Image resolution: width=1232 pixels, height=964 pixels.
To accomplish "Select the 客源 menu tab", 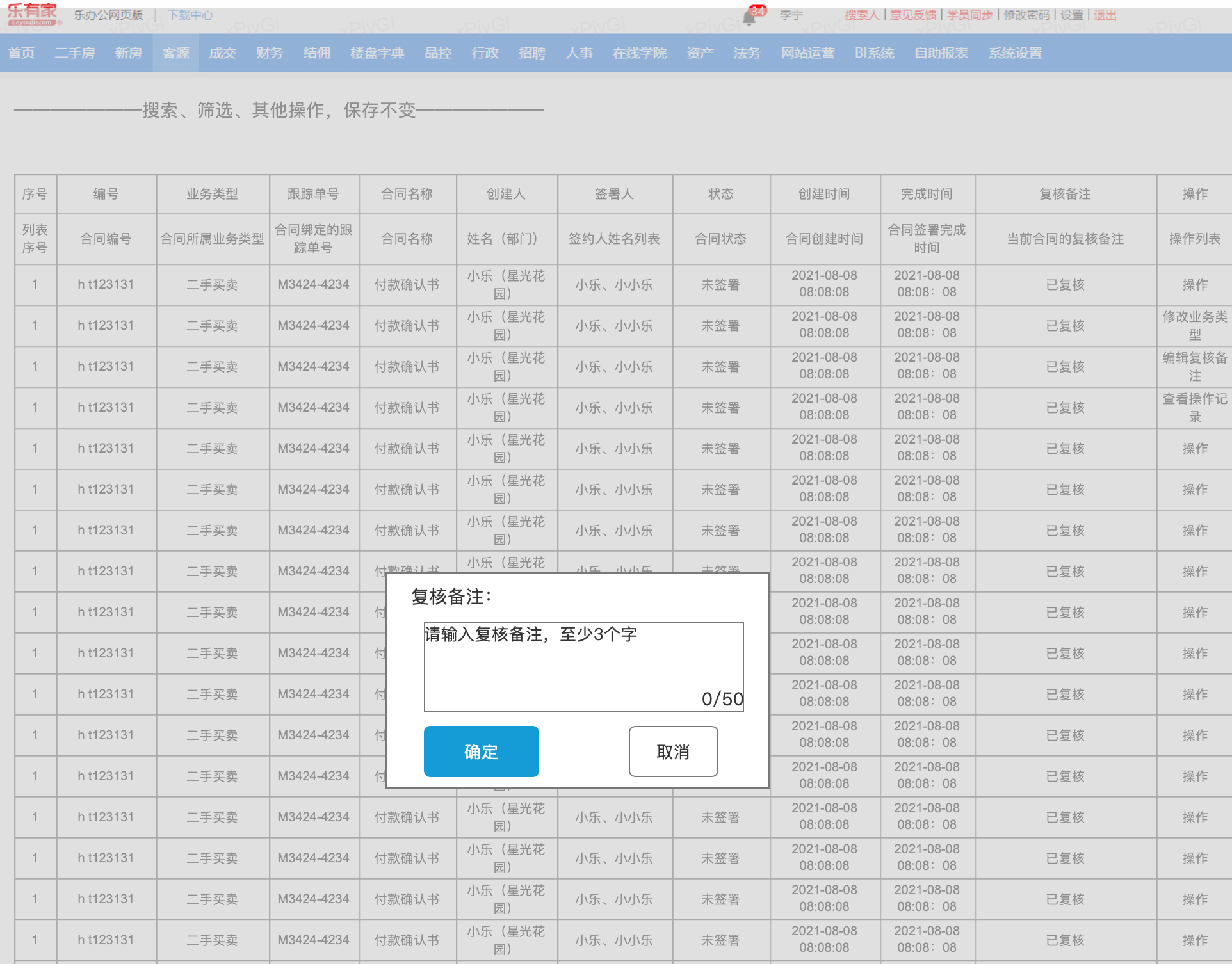I will [175, 53].
